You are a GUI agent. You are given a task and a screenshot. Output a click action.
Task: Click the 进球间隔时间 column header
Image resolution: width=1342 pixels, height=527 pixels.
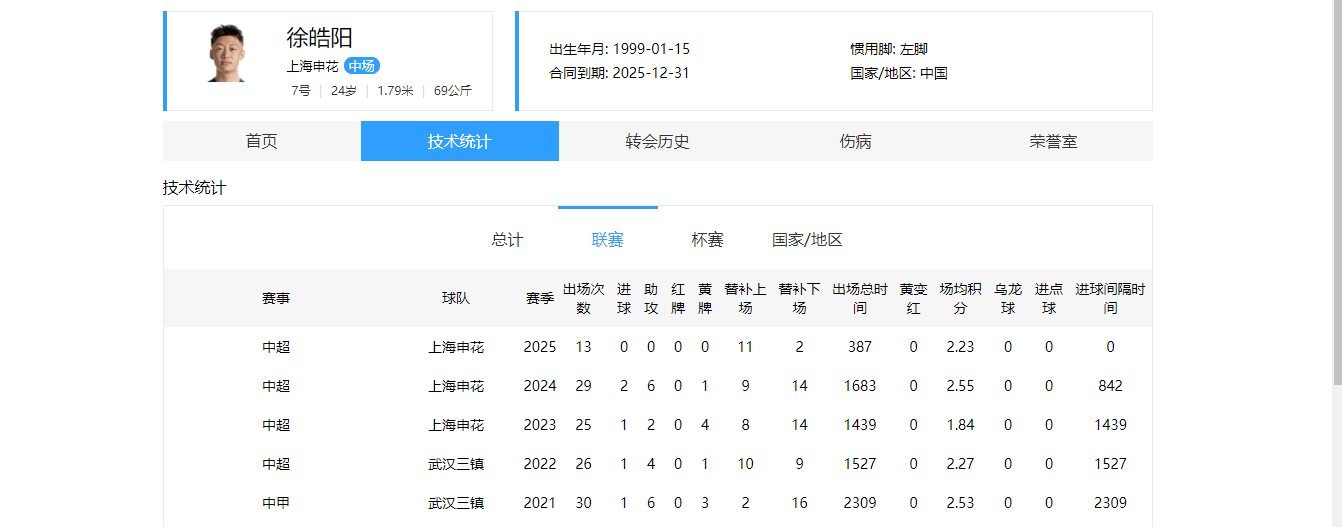(1110, 298)
